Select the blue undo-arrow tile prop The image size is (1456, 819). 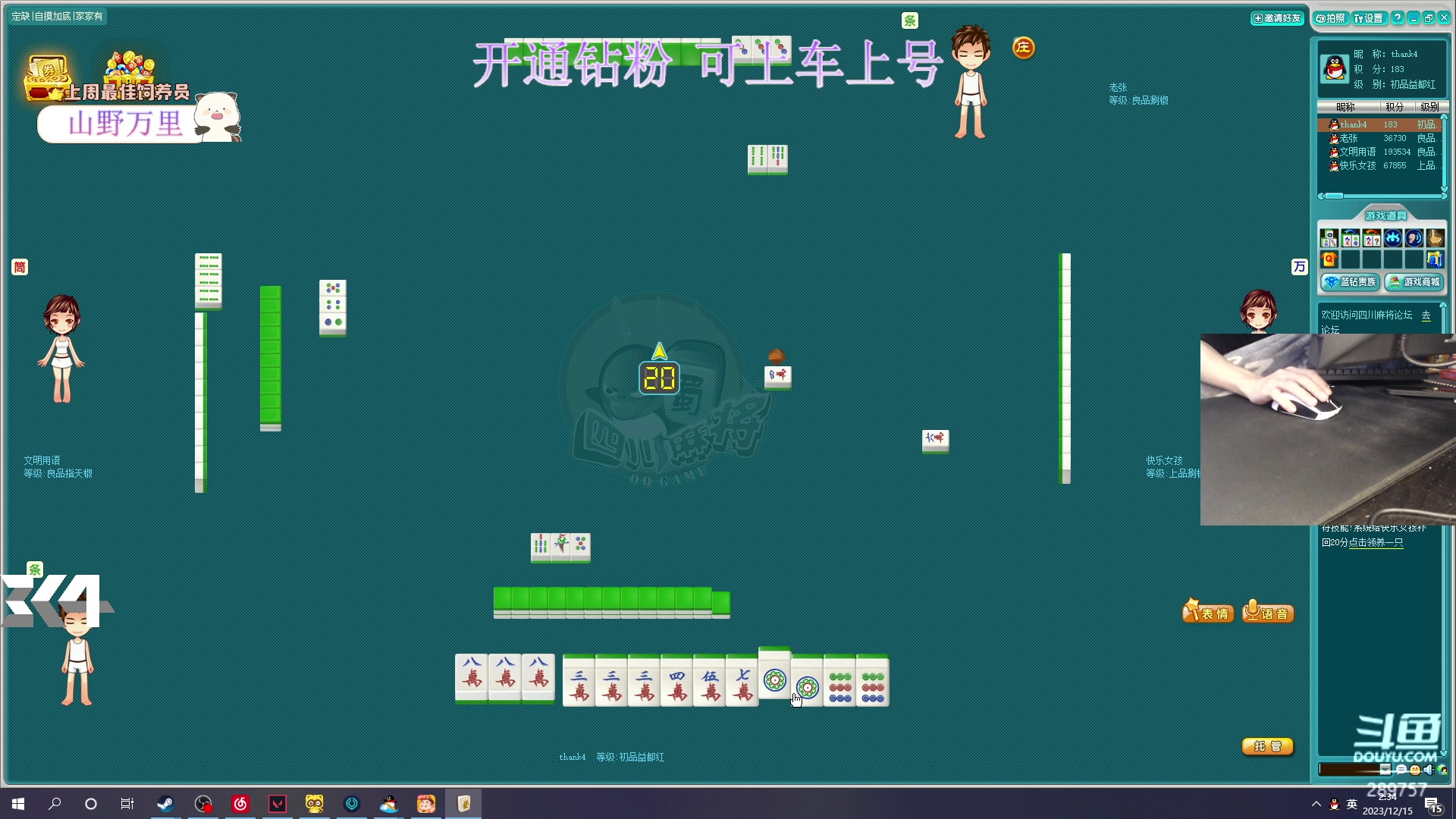pos(1350,237)
